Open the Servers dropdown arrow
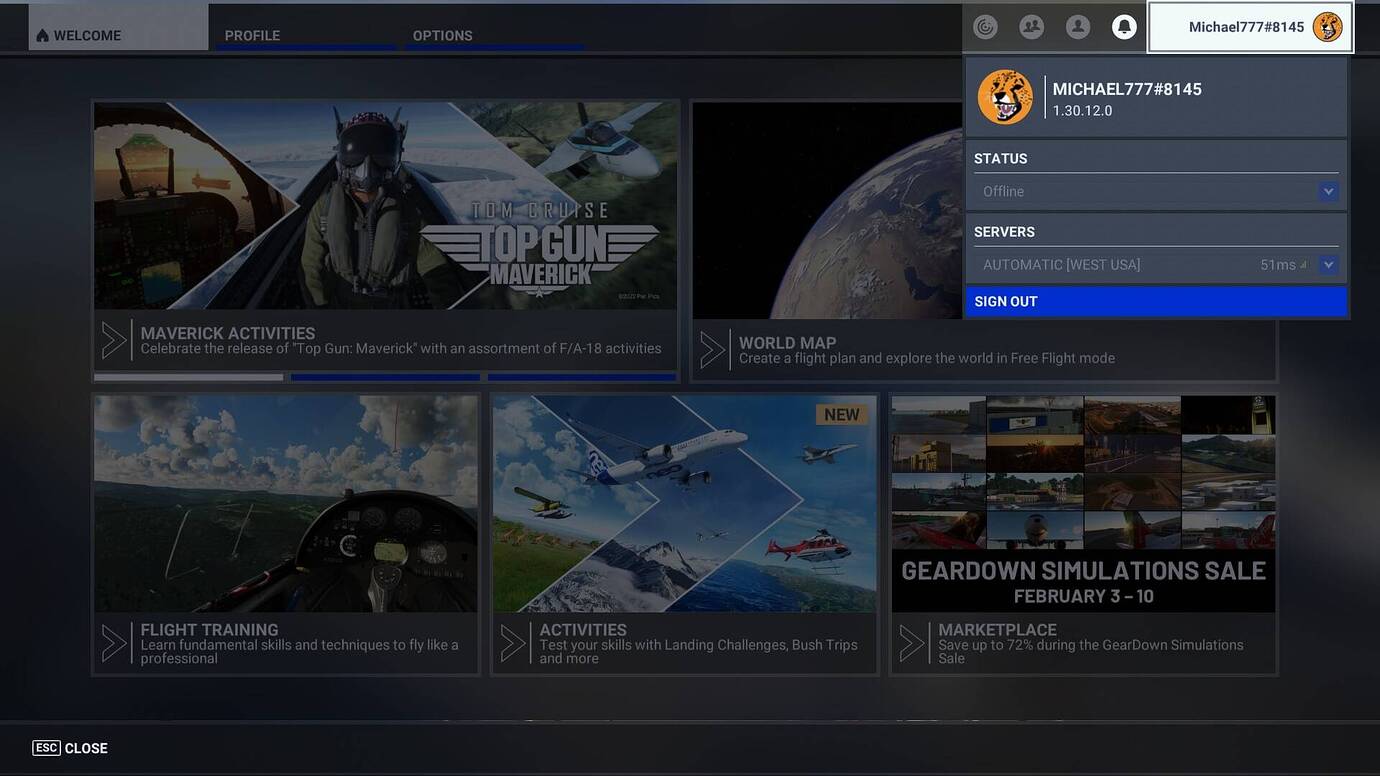 [1328, 265]
